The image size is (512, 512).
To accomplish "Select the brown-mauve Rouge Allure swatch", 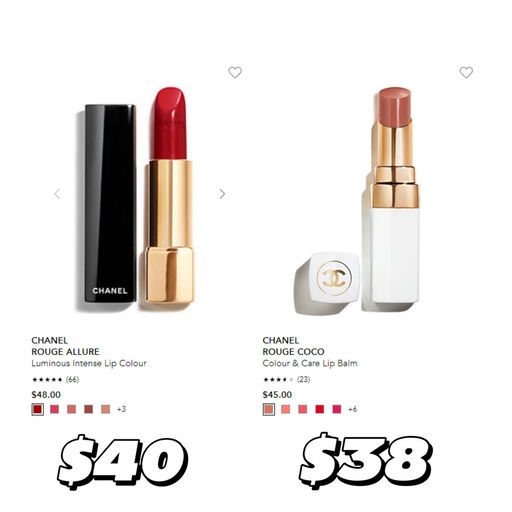I will point(88,409).
